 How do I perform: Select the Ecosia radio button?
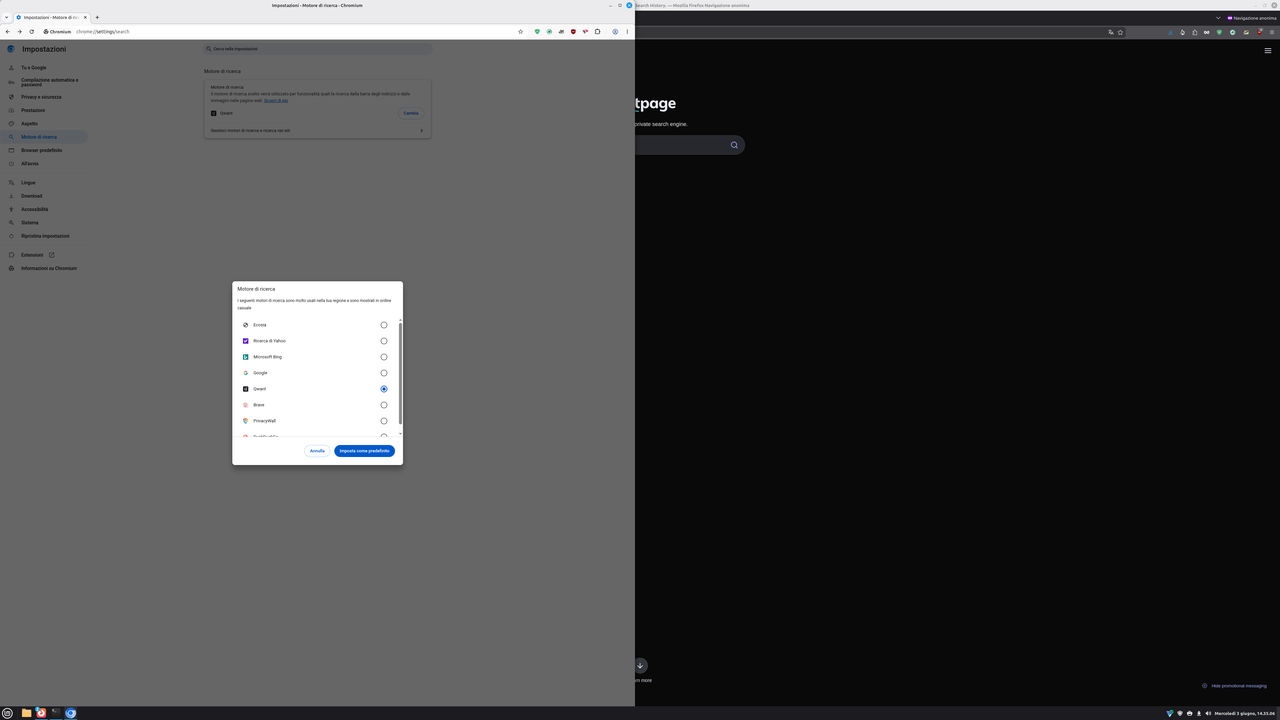coord(384,325)
